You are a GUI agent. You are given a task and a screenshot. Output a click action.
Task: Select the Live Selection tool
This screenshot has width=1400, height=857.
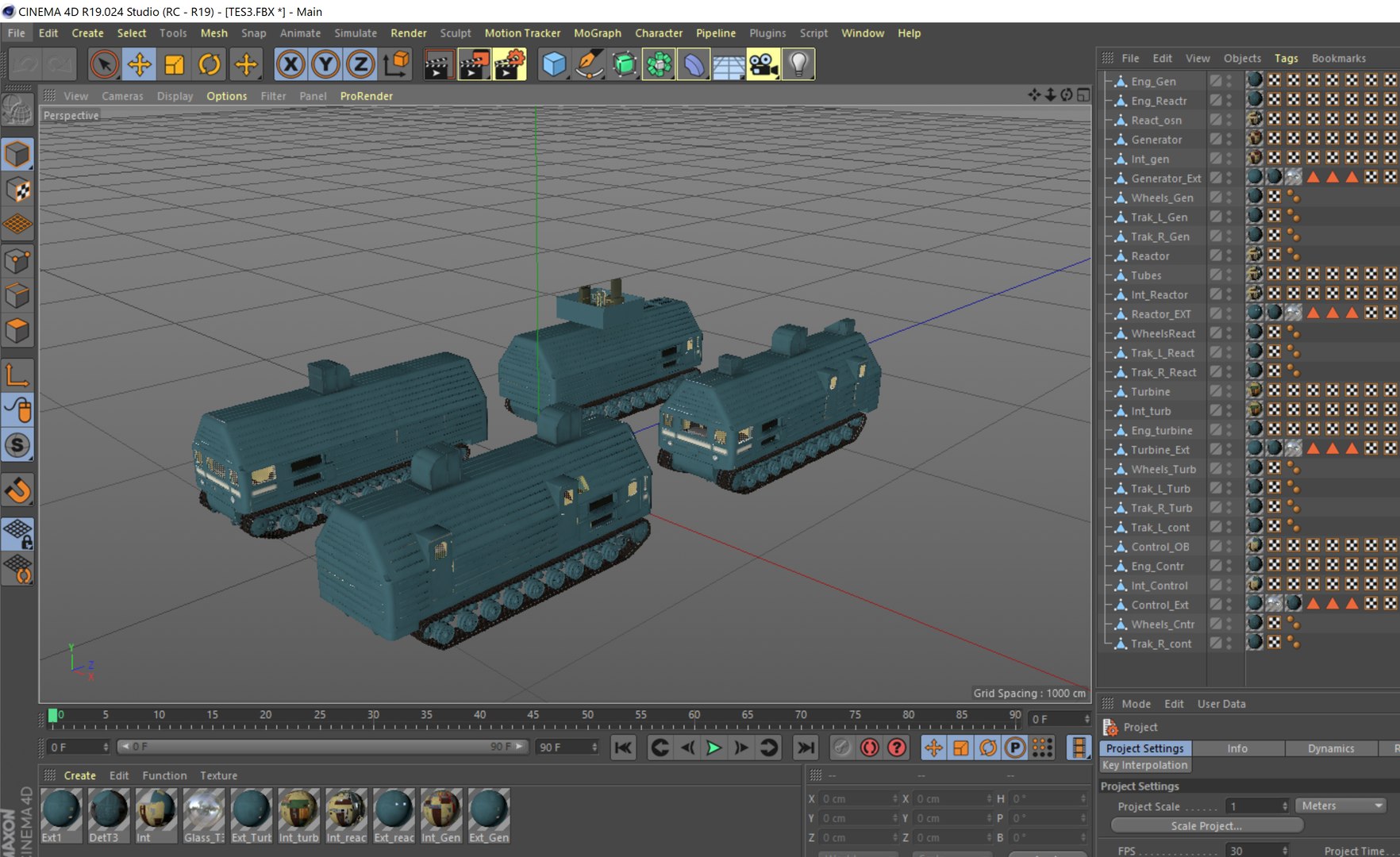pyautogui.click(x=104, y=64)
